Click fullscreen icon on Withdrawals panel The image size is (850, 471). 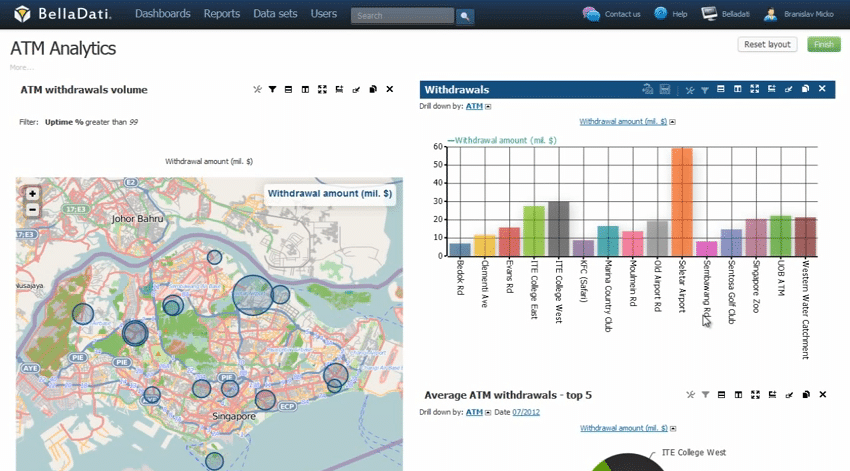point(755,90)
